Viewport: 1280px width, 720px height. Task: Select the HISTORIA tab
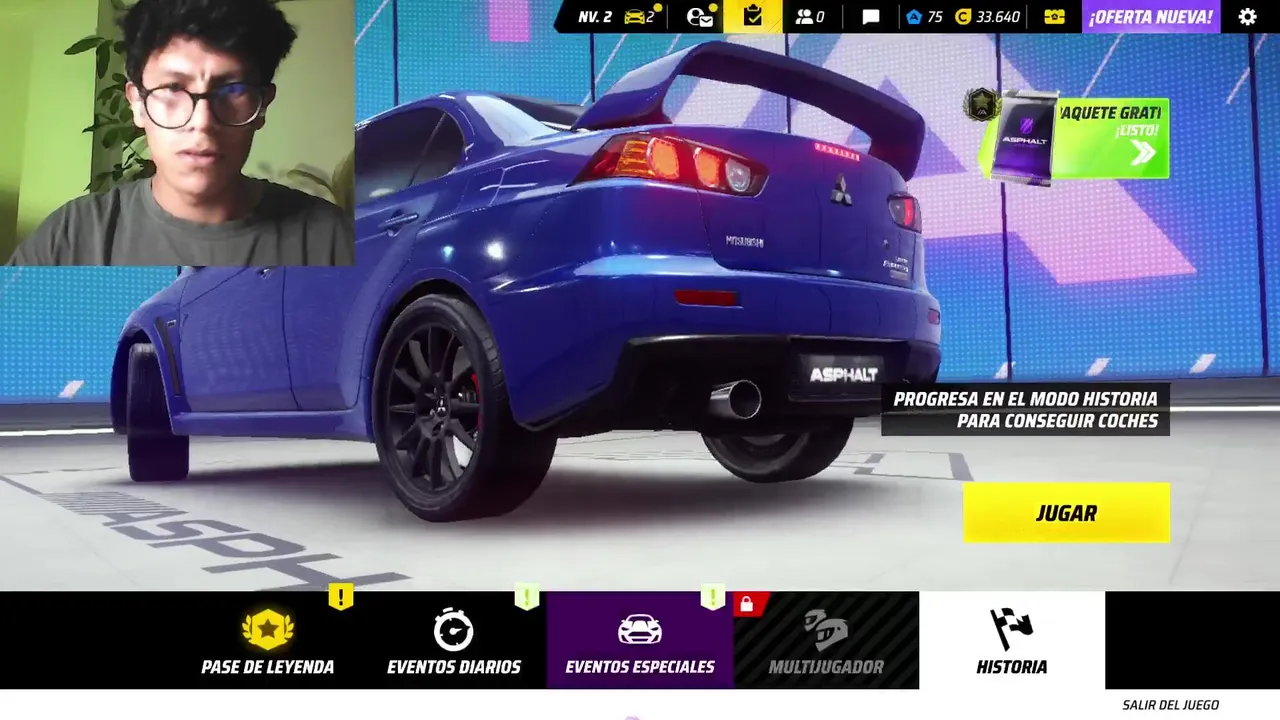pos(1012,641)
